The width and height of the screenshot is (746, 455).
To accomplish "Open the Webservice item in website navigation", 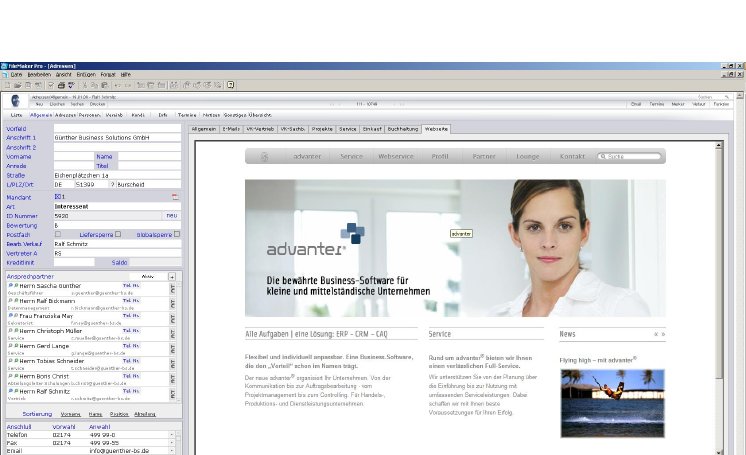I will point(396,157).
